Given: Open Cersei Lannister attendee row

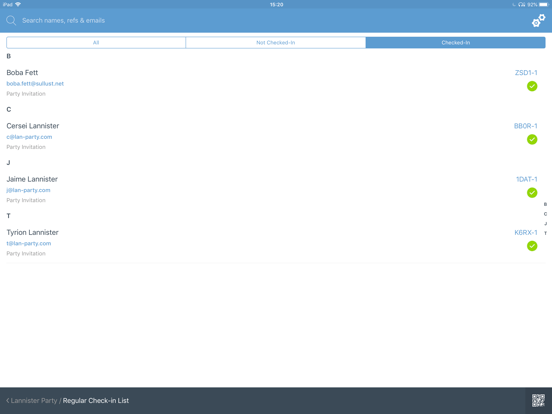Looking at the screenshot, I should (276, 136).
